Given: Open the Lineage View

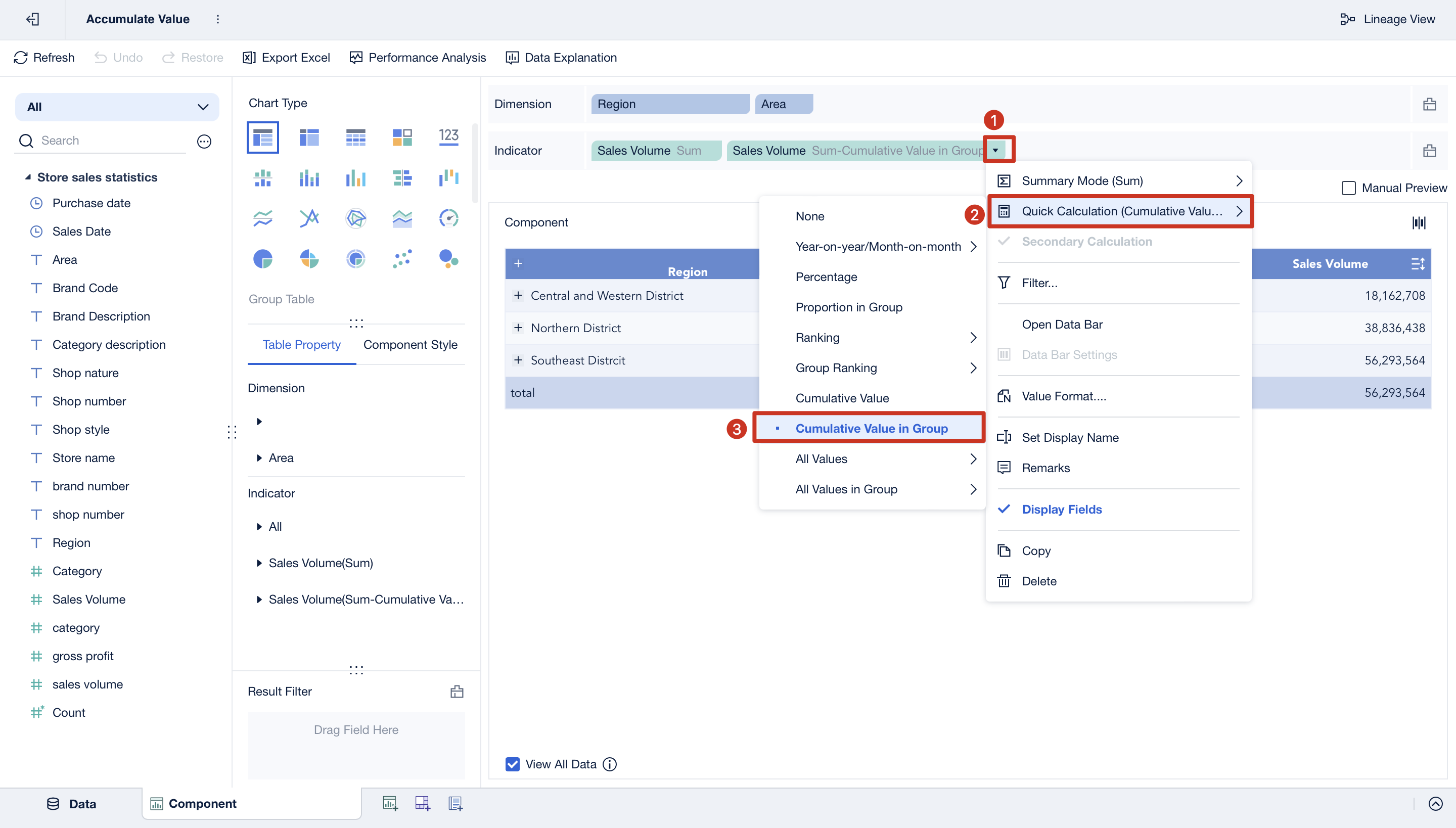Looking at the screenshot, I should [x=1387, y=19].
